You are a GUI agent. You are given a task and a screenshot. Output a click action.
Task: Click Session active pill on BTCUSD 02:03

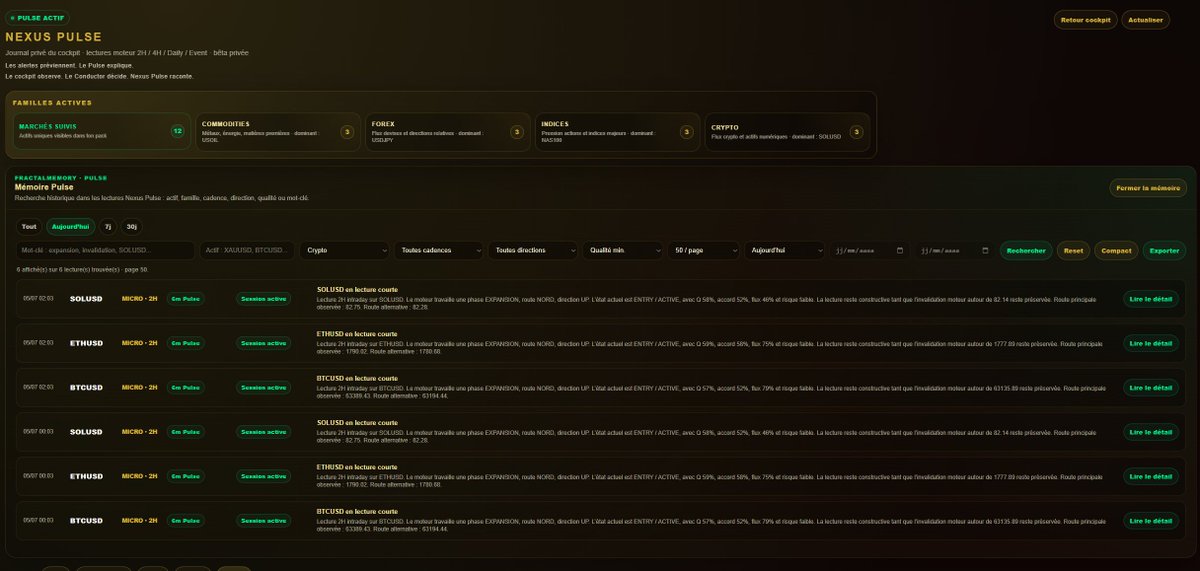pos(264,387)
